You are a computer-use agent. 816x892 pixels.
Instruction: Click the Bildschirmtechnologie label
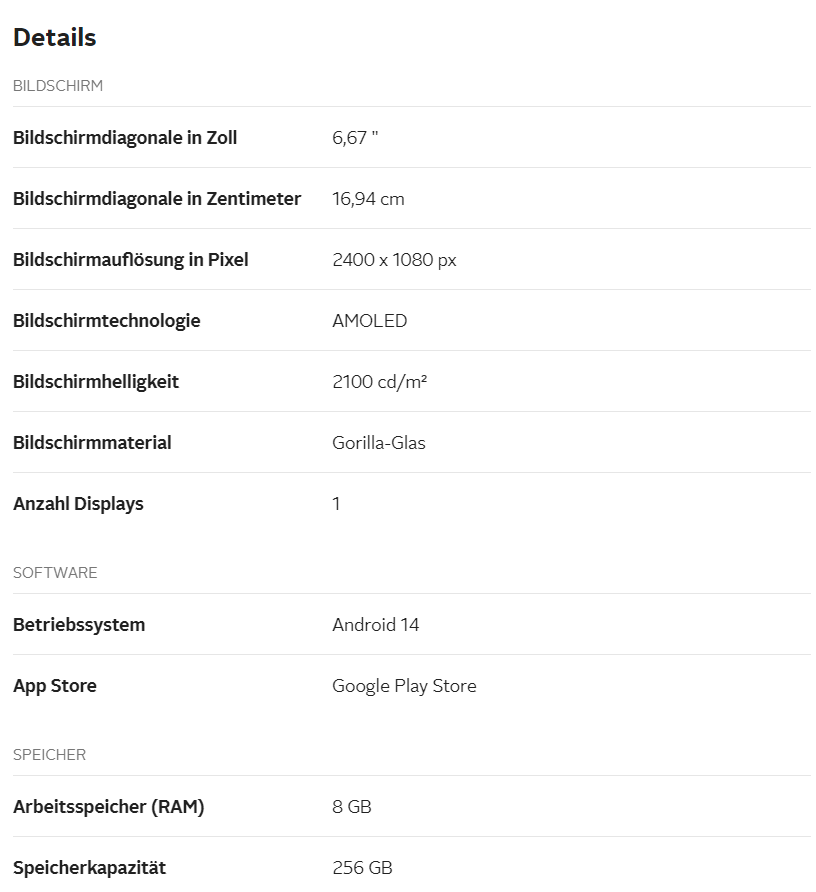106,321
